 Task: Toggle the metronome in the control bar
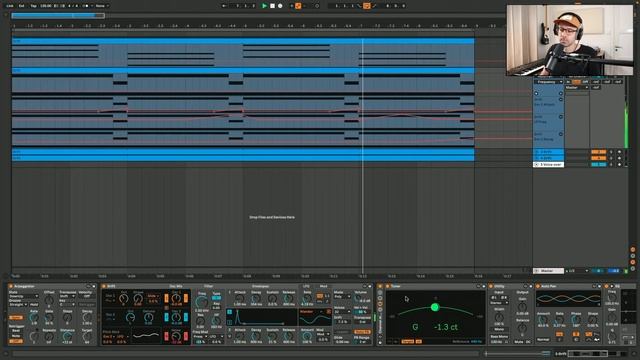86,6
